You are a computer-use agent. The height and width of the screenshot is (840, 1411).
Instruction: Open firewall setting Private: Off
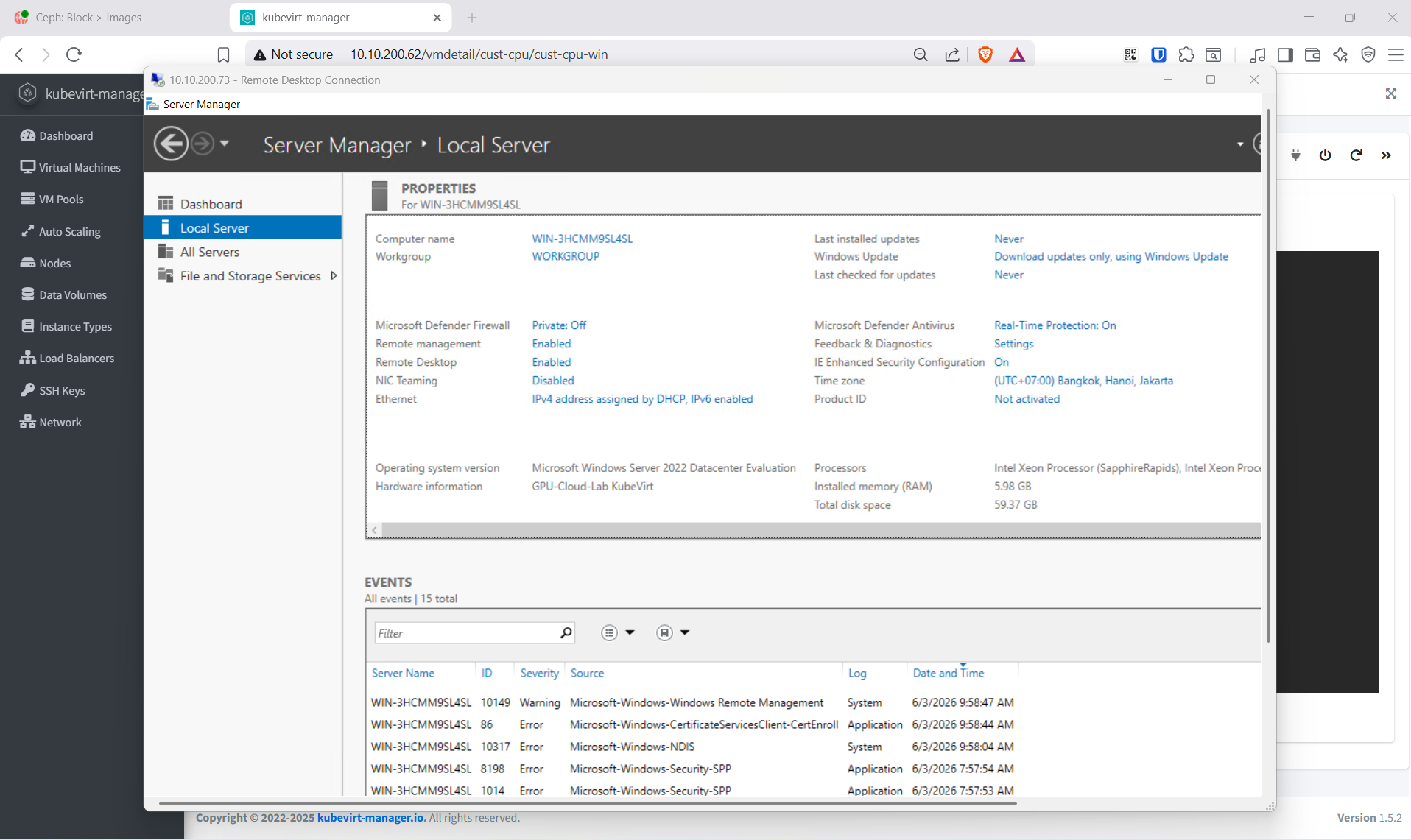pos(559,325)
